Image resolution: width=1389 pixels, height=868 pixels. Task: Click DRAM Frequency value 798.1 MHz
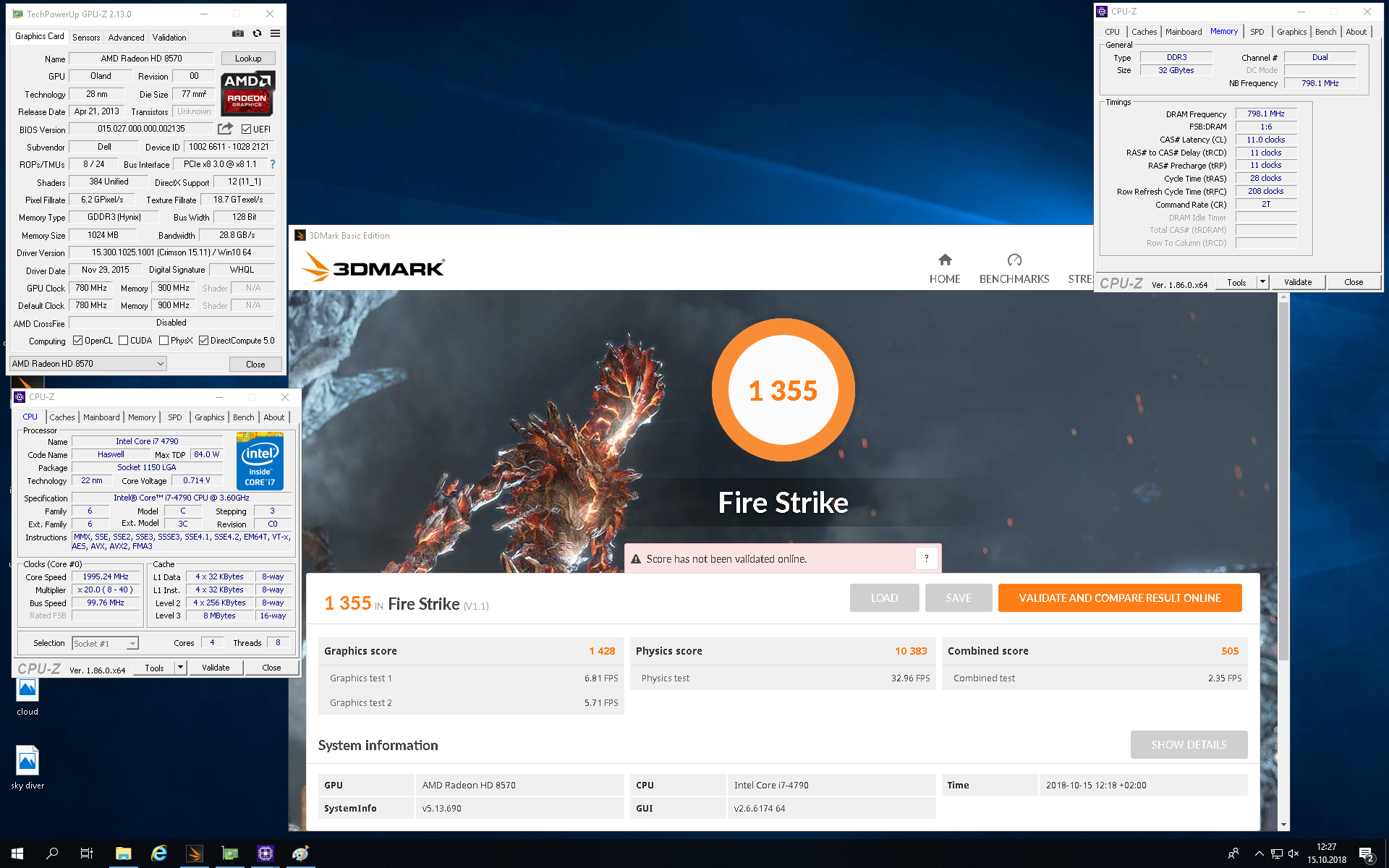[x=1266, y=114]
